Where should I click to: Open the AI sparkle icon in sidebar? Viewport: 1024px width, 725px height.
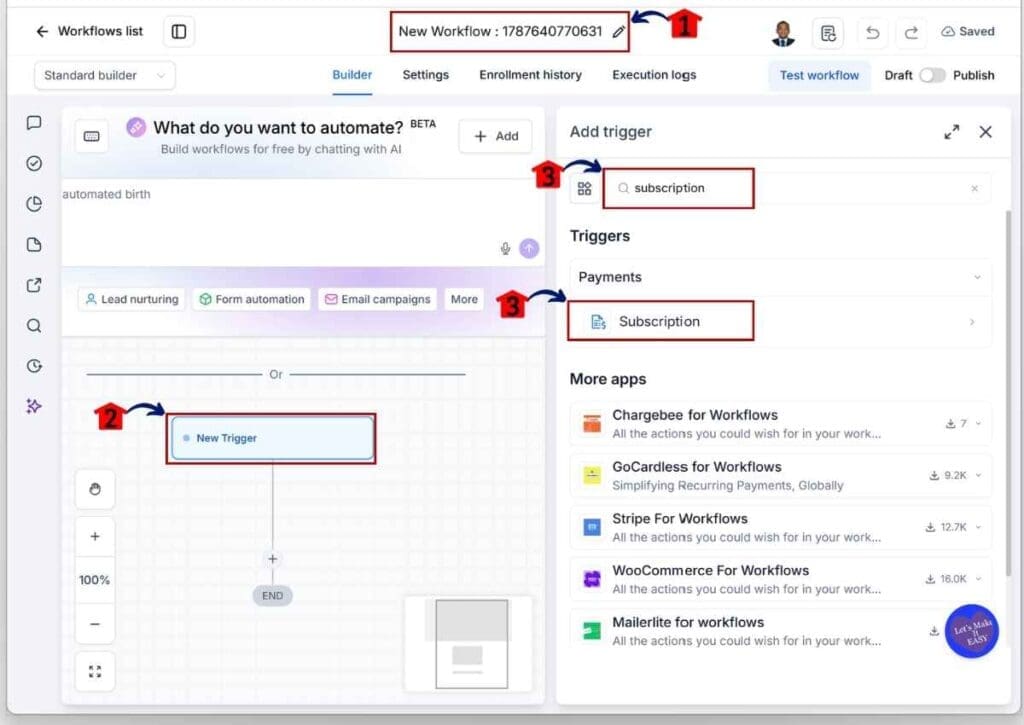point(34,406)
